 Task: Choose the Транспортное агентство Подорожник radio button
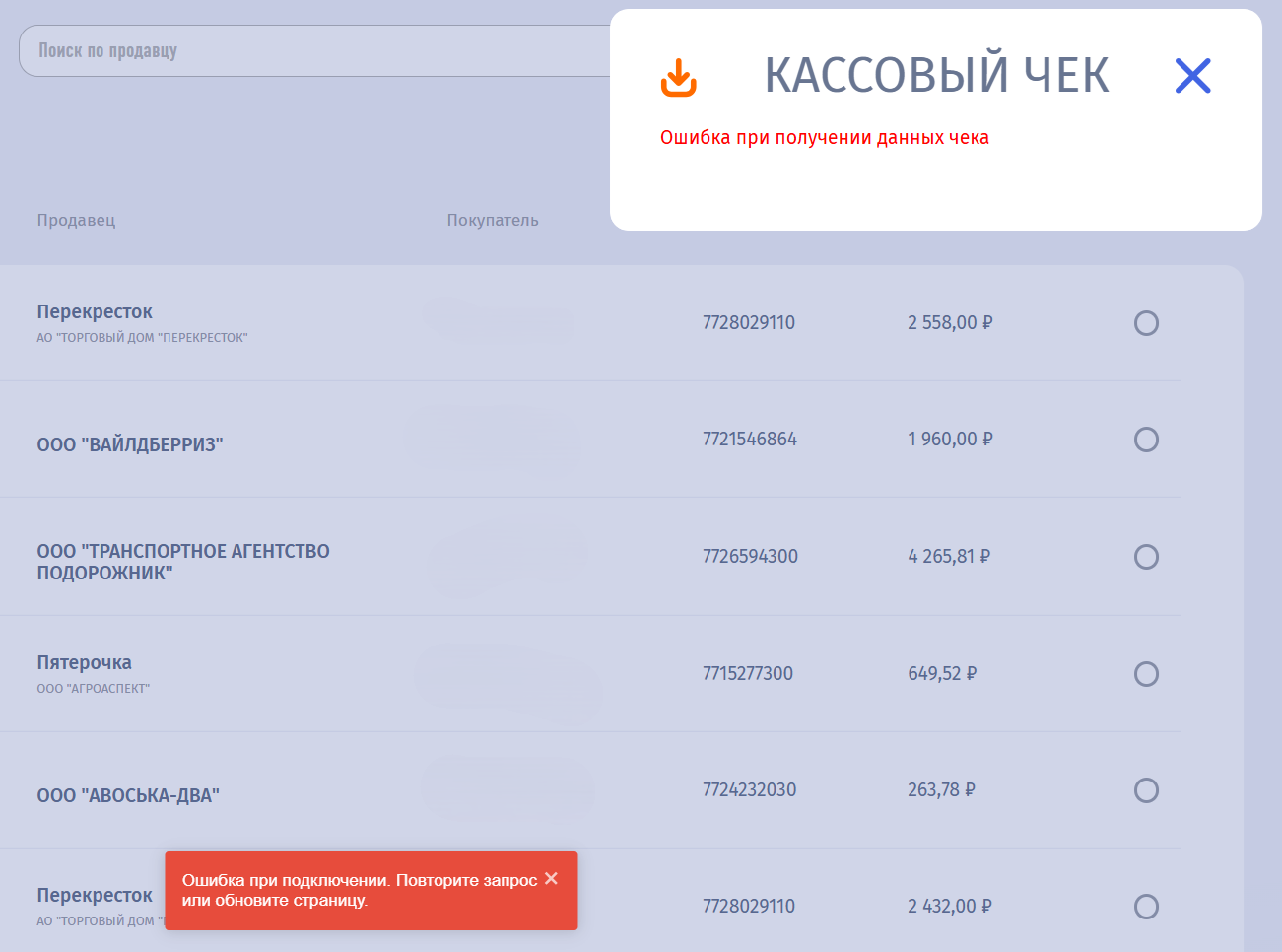point(1146,557)
